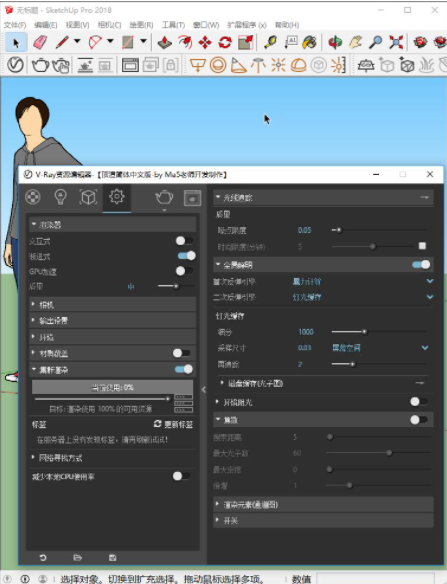The height and width of the screenshot is (584, 447).
Task: Activate the Orbit camera tool
Action: point(335,42)
